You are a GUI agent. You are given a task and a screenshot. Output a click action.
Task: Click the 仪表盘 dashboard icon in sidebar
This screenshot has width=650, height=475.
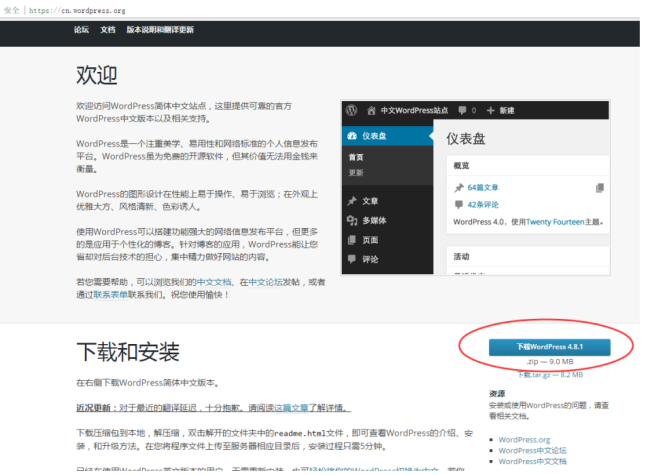point(350,135)
